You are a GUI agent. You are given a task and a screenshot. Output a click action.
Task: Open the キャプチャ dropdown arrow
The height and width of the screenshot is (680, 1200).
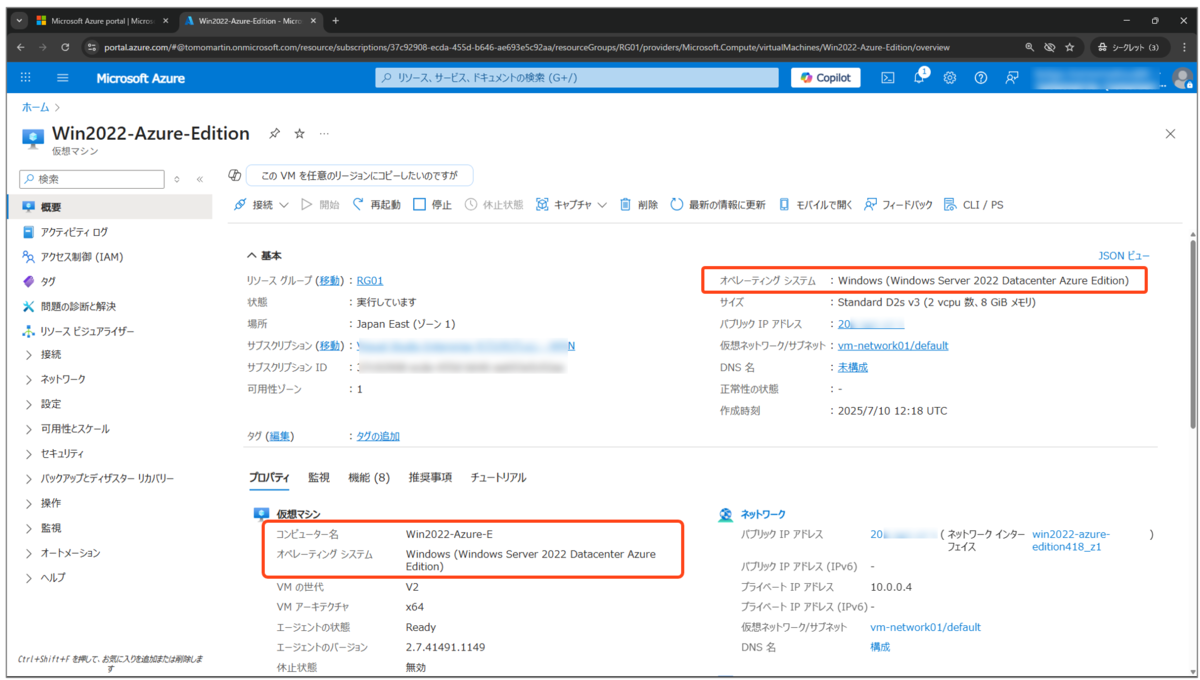[x=602, y=205]
